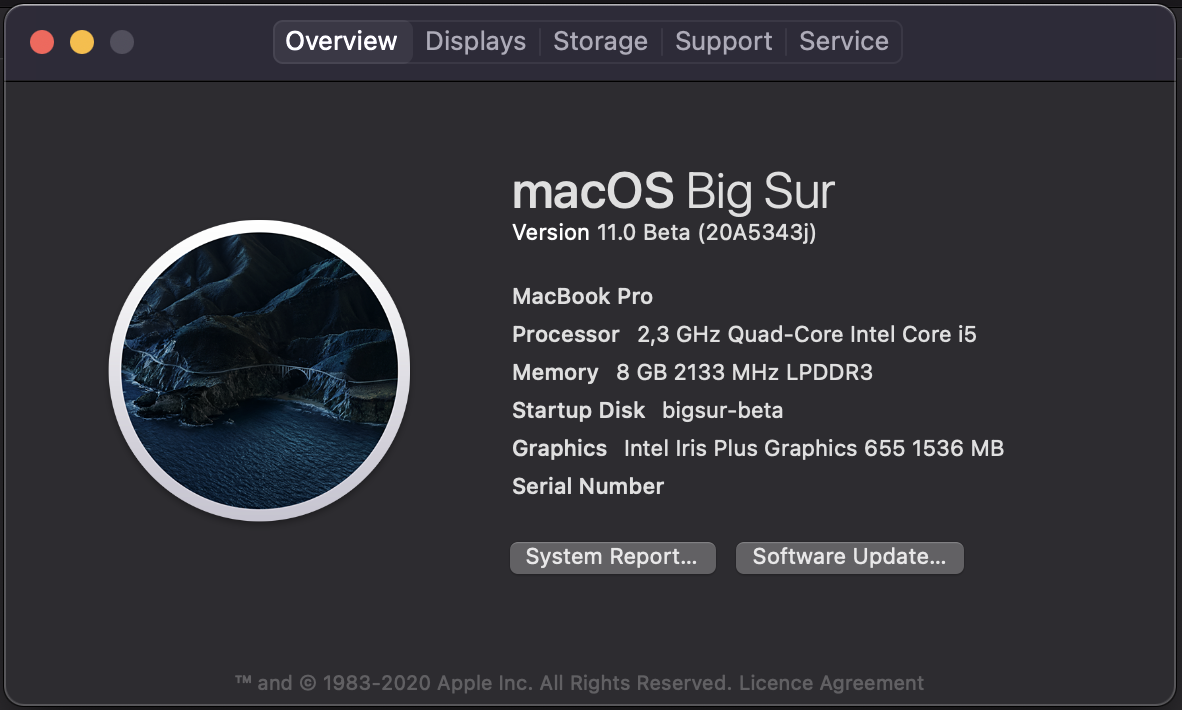
Task: Select the Overview tab
Action: coord(341,42)
